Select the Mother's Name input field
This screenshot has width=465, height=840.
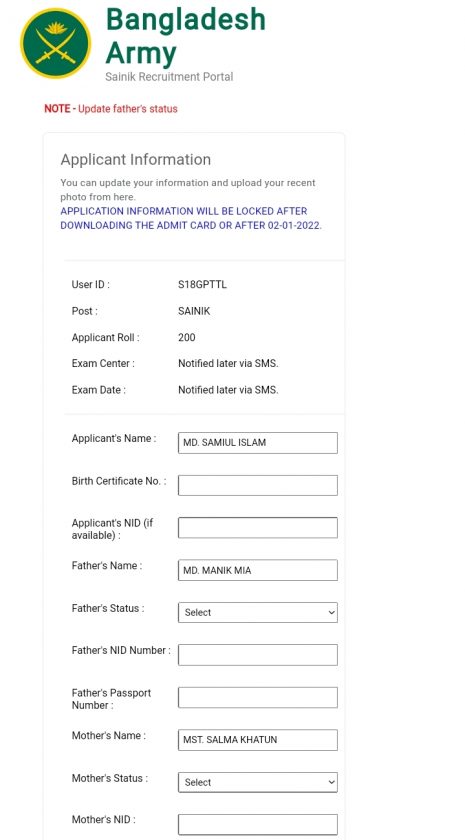(258, 740)
